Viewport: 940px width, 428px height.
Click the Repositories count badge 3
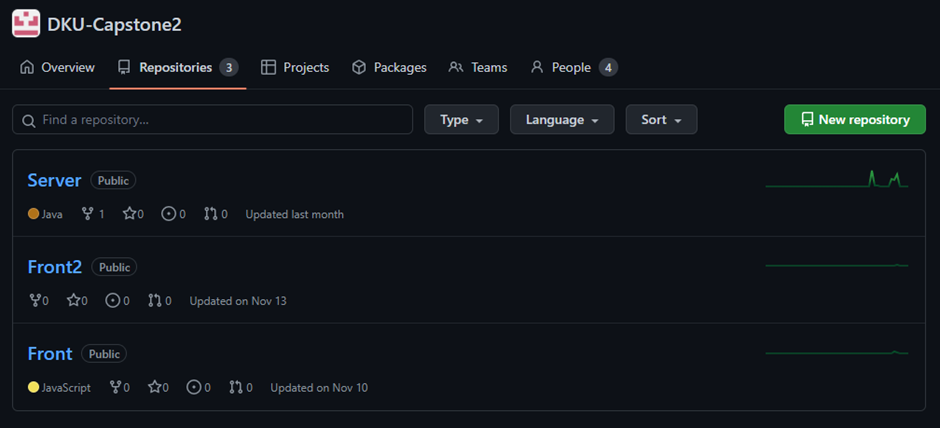coord(229,68)
